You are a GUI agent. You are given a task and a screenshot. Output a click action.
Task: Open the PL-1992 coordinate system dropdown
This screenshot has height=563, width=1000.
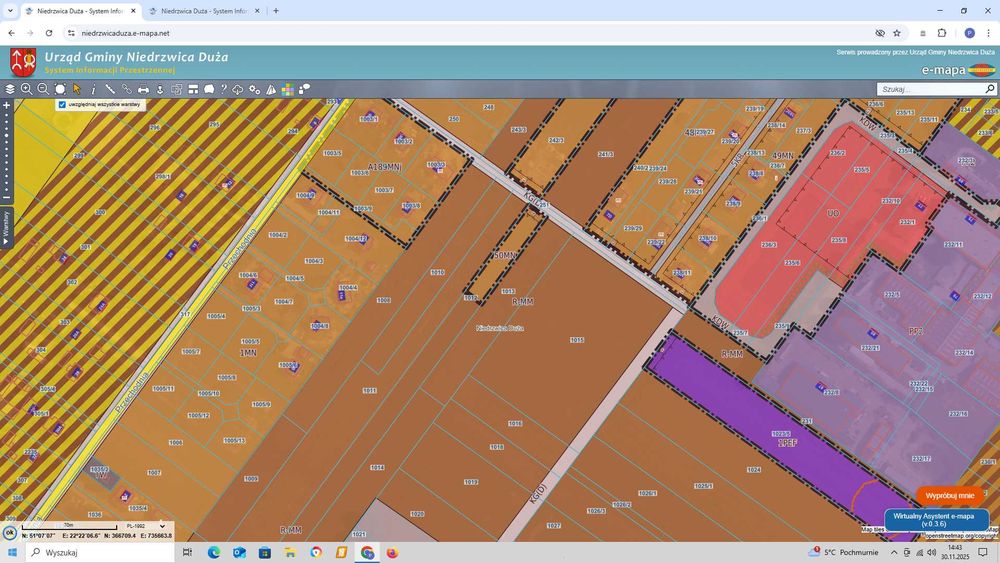tap(145, 527)
